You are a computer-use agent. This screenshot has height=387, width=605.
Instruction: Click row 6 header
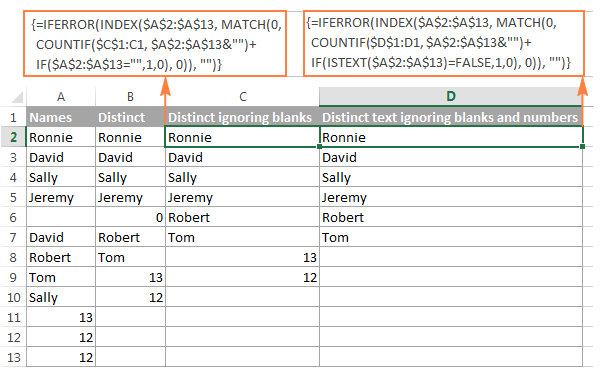coord(14,217)
